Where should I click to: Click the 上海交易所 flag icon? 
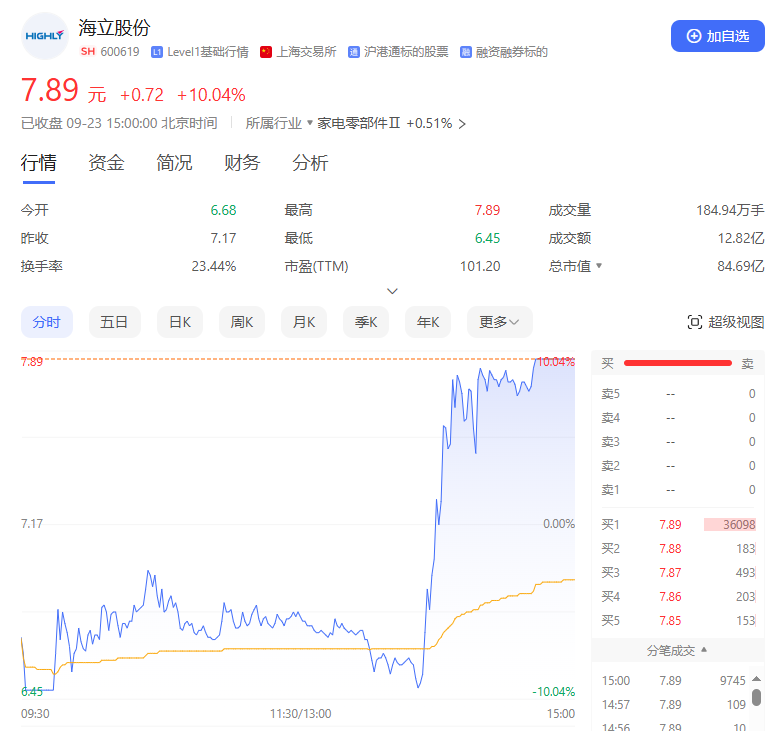coord(266,52)
